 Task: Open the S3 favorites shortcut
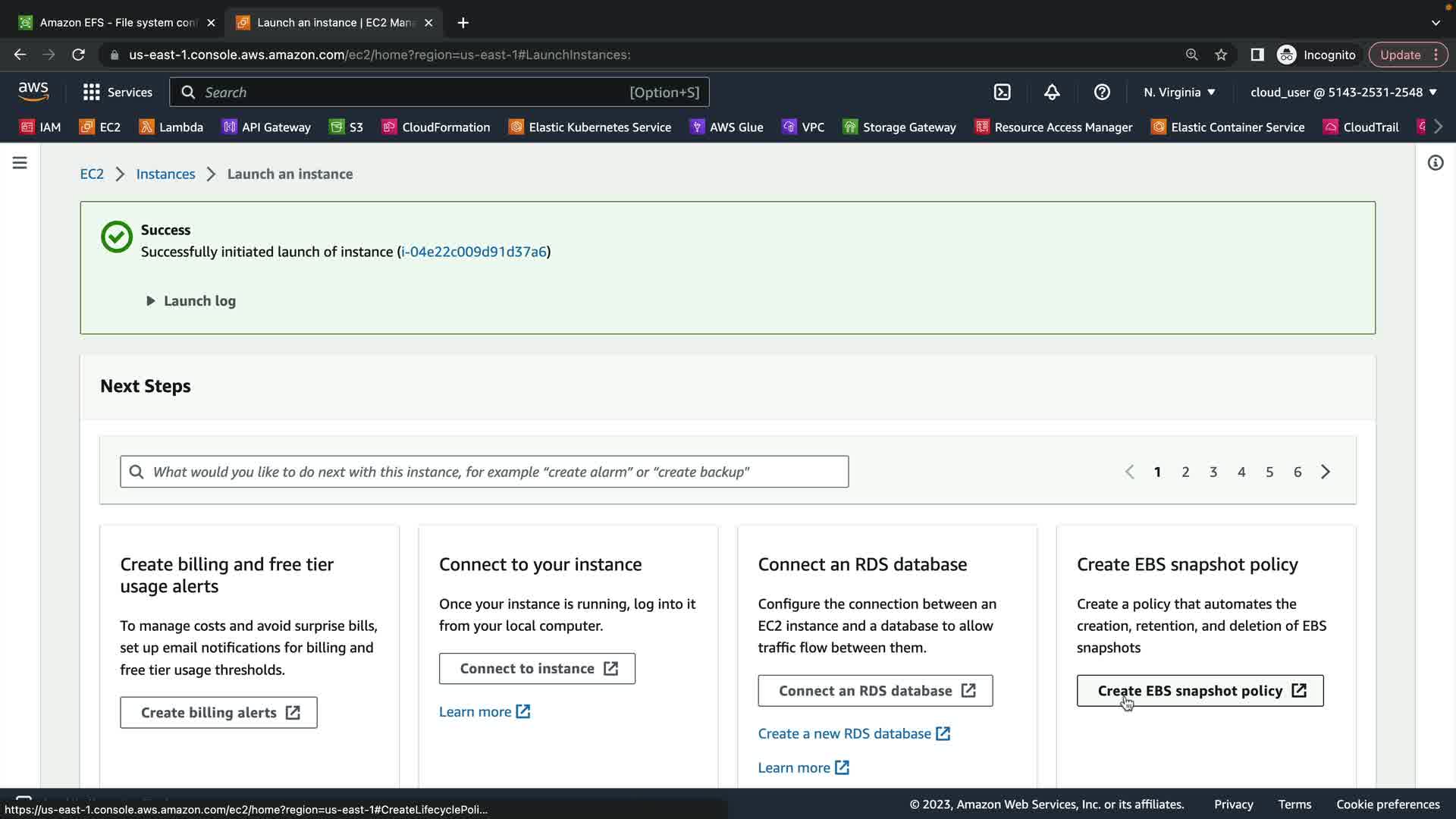tap(347, 127)
